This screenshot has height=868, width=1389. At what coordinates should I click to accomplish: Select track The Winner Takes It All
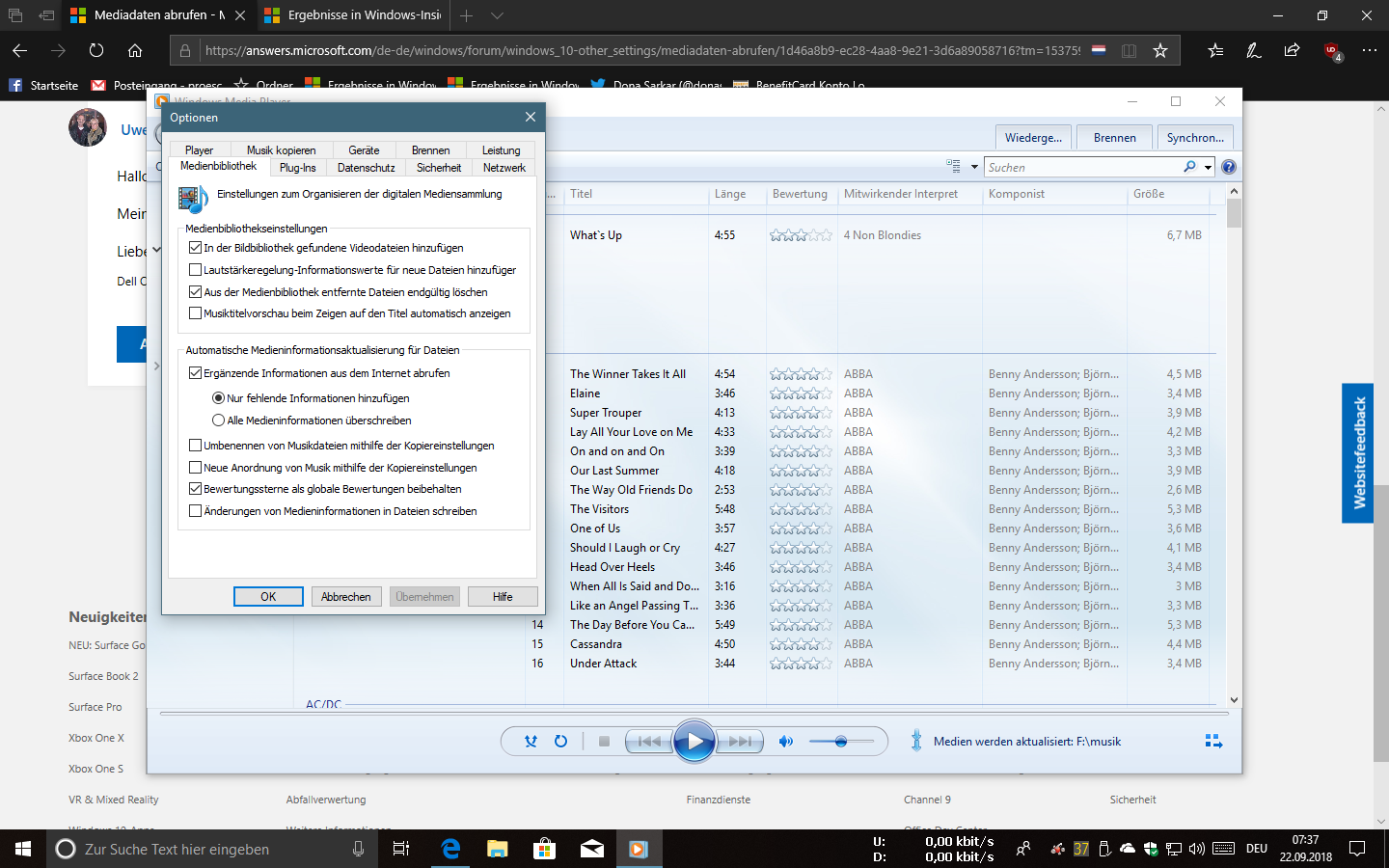(x=628, y=374)
